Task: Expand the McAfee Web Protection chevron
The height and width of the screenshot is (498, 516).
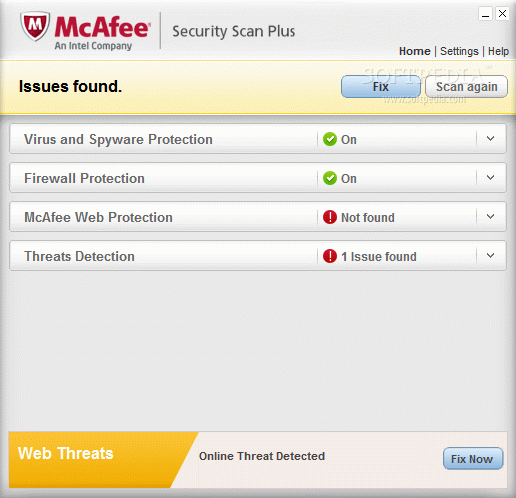Action: [490, 216]
